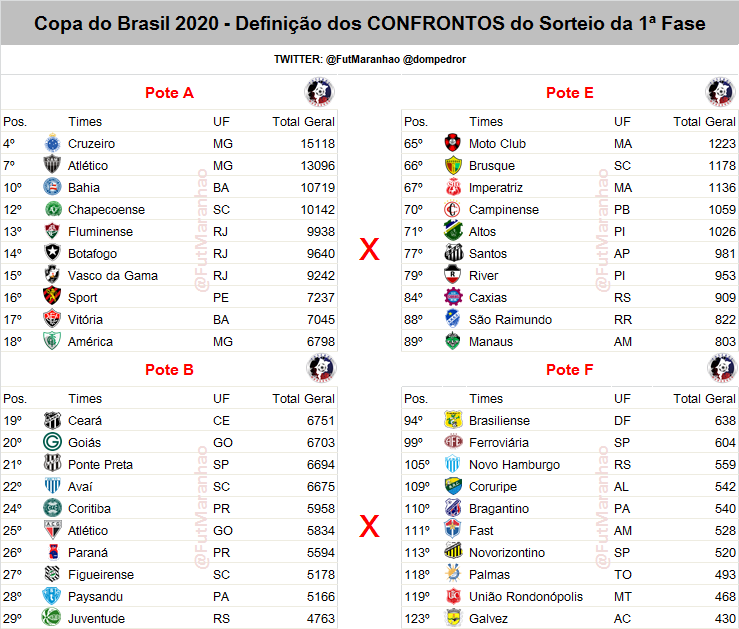This screenshot has width=739, height=629.
Task: Click the Novorizontino striped crest
Action: pos(453,552)
